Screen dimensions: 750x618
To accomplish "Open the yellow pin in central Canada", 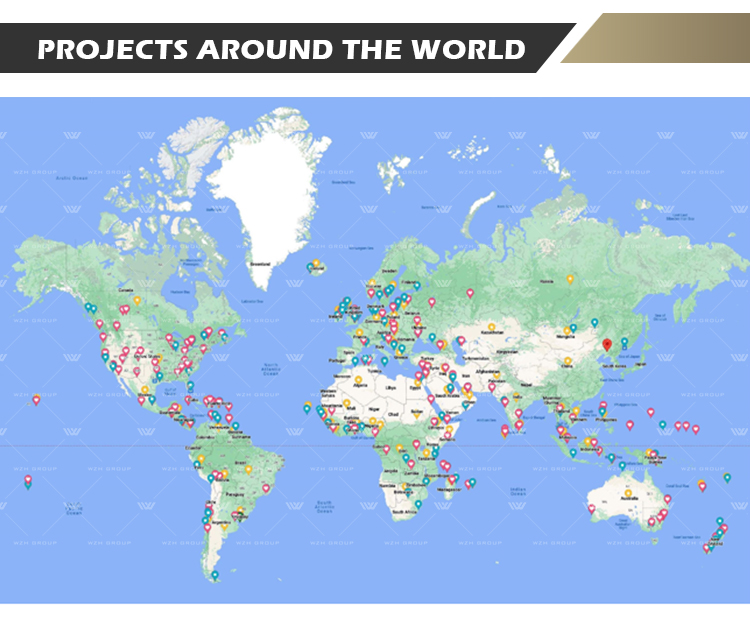I will click(137, 300).
